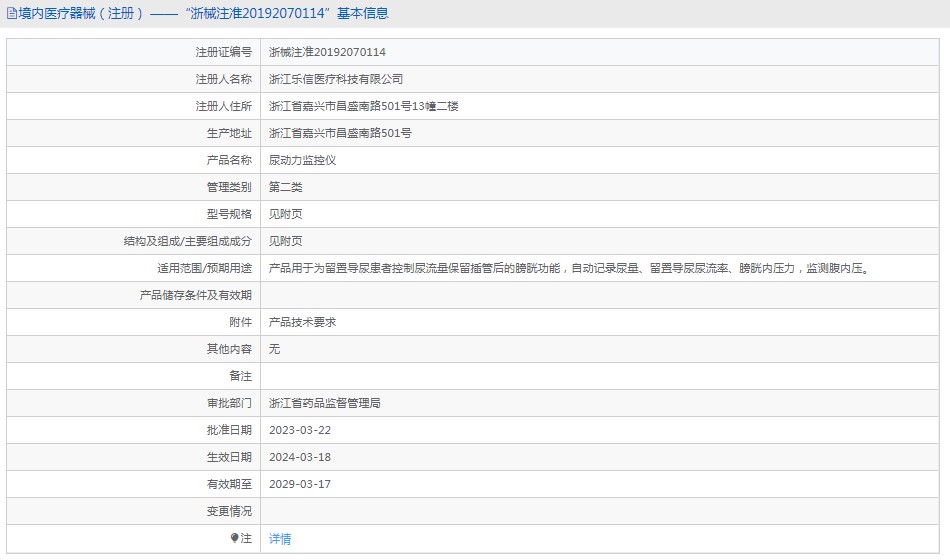The image size is (950, 560).
Task: Click the 产品储存条件及有效期 label
Action: (x=196, y=295)
